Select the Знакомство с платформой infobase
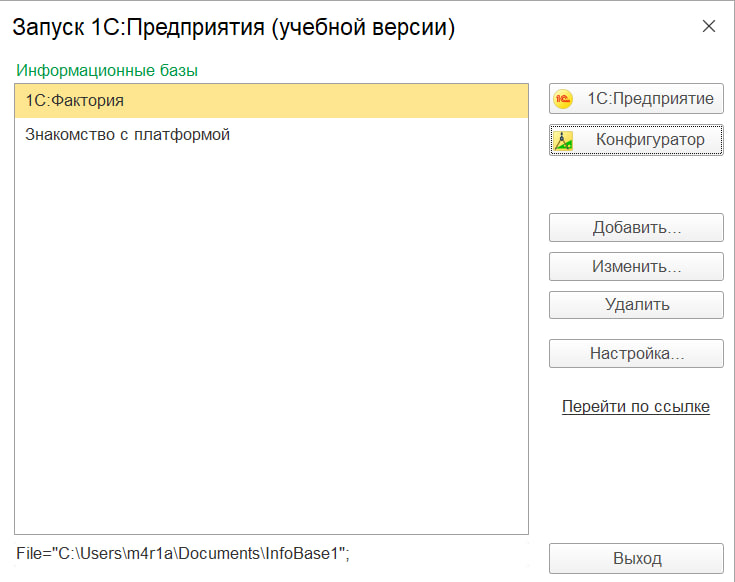The image size is (735, 582). (271, 134)
